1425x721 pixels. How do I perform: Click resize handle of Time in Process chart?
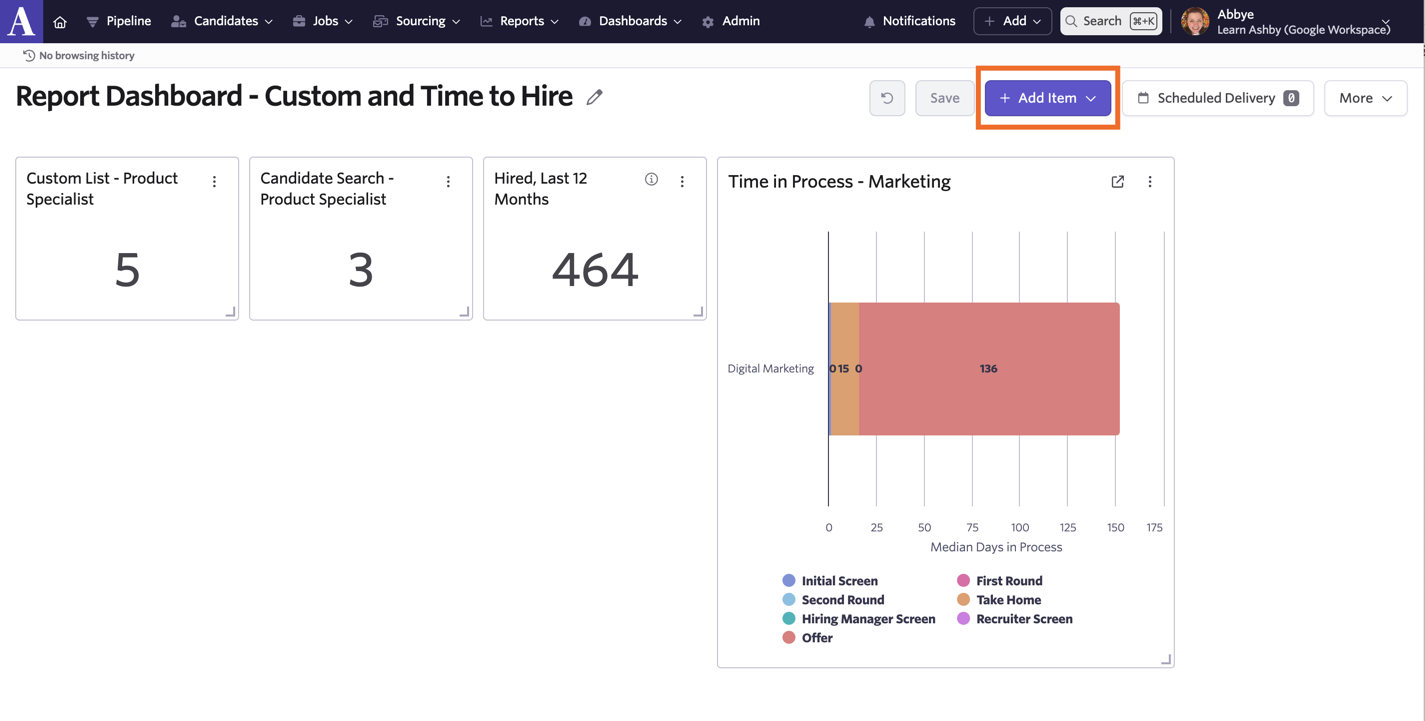point(1166,659)
